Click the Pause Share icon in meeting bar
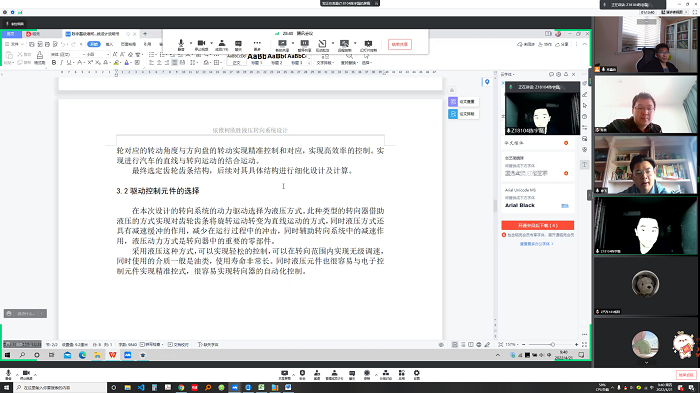Image resolution: width=700 pixels, height=393 pixels. [x=304, y=43]
